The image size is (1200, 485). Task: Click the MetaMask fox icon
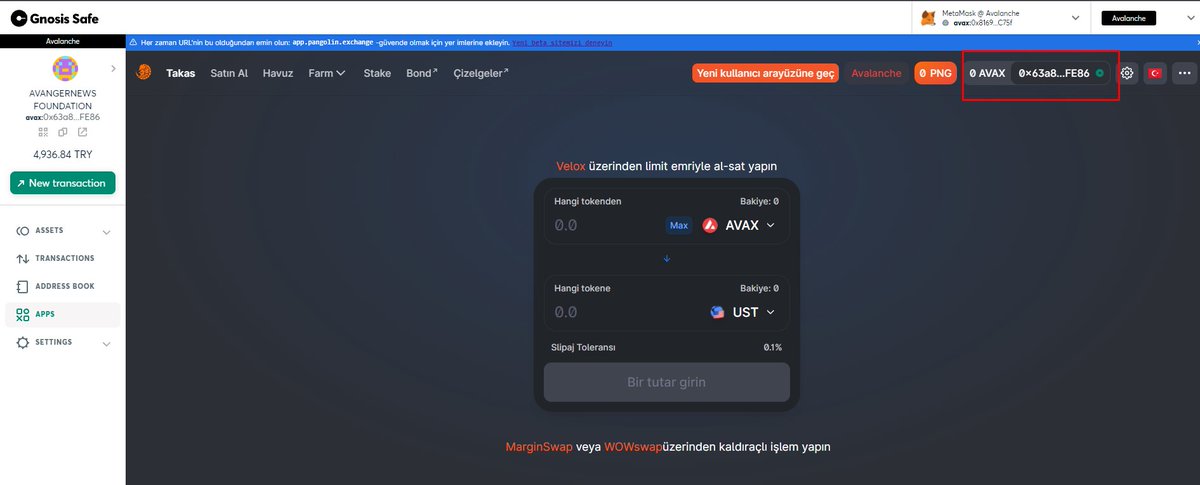(x=928, y=18)
